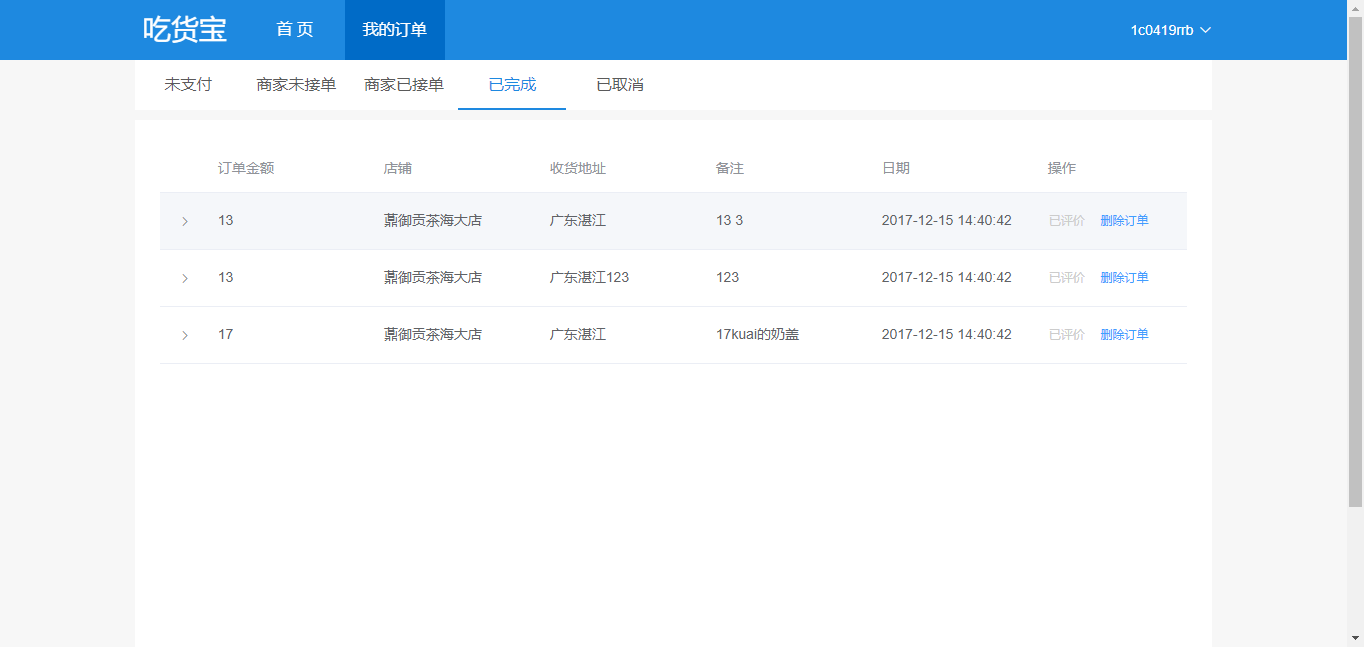1364x647 pixels.
Task: Click the date in the 广东湛江123 row
Action: pos(947,278)
